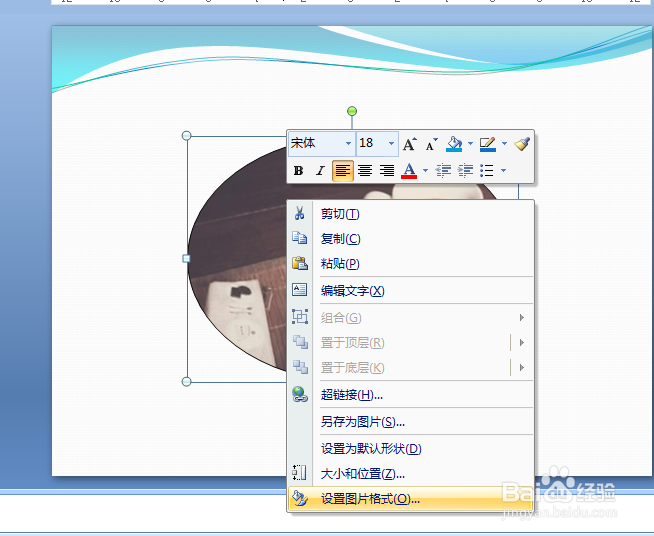The width and height of the screenshot is (654, 536).
Task: Click the bottom-left selection handle
Action: 187,381
